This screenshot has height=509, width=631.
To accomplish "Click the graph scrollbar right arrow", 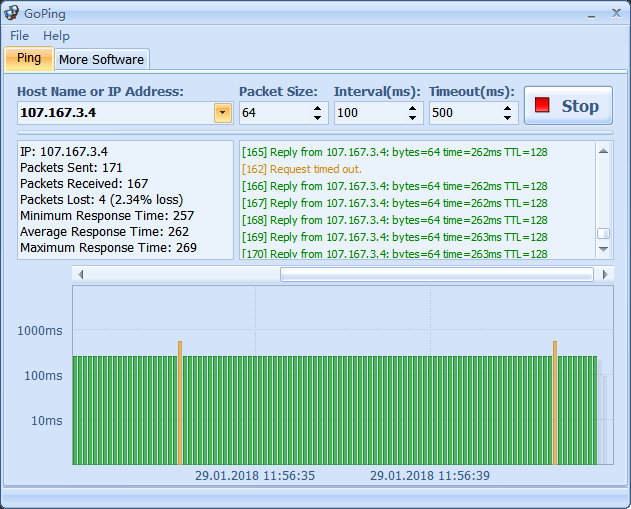I will click(x=604, y=274).
